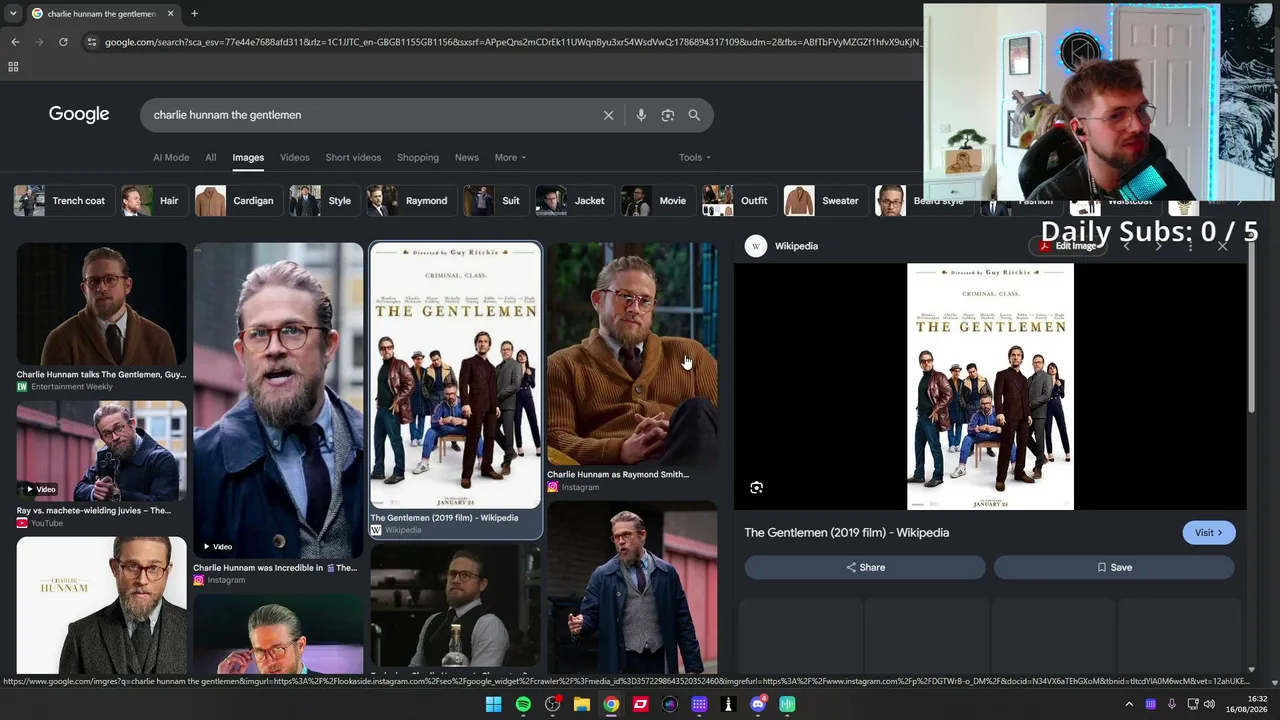Apply the Sweater filter chip
Image resolution: width=1280 pixels, height=720 pixels.
click(x=824, y=201)
